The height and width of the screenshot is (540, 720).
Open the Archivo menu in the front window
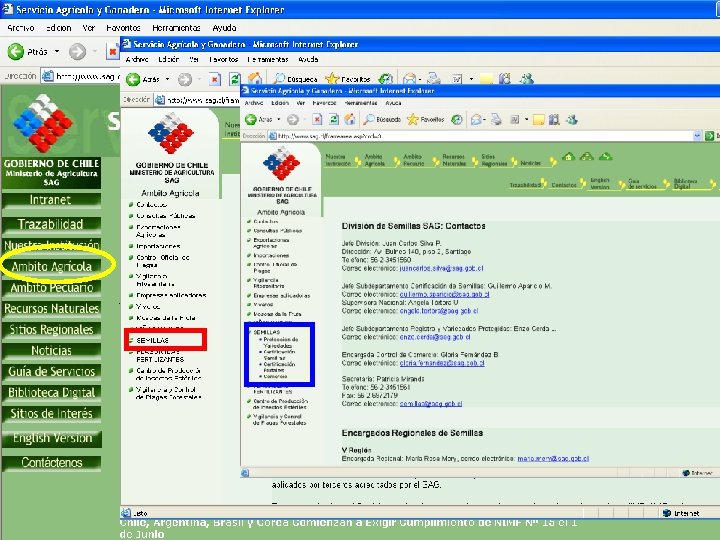[x=253, y=103]
